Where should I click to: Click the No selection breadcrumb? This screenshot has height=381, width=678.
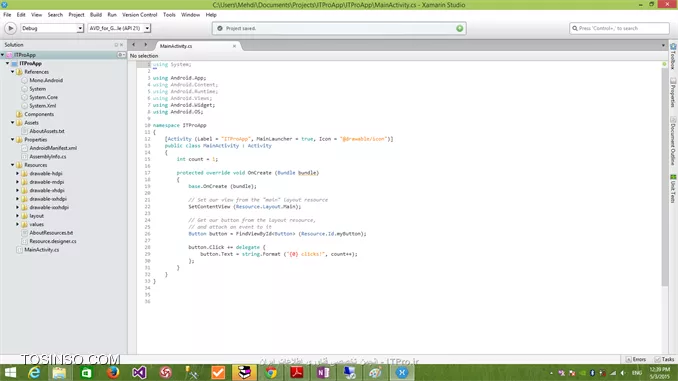tap(144, 56)
